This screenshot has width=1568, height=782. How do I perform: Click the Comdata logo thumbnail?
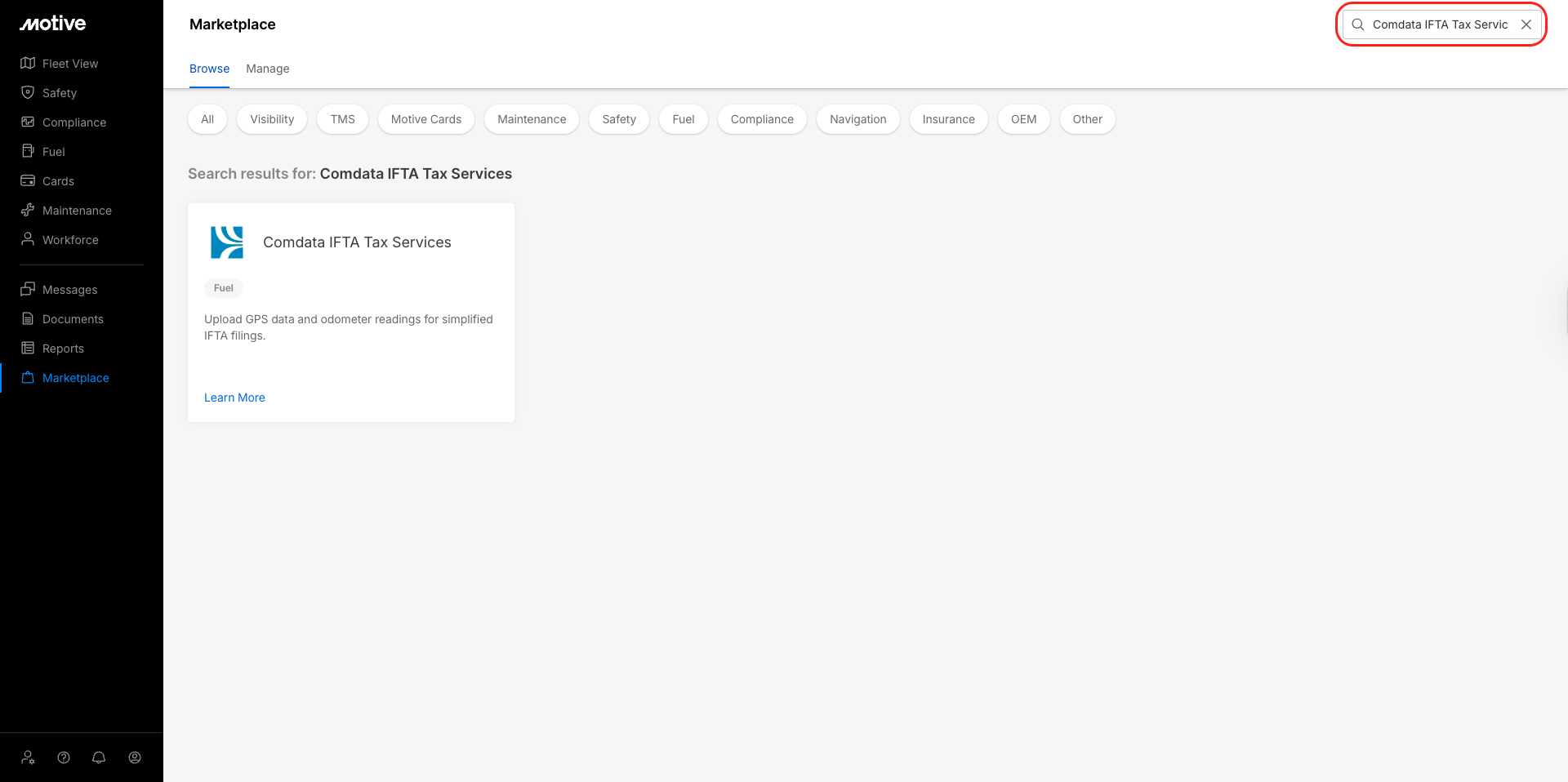(x=227, y=242)
